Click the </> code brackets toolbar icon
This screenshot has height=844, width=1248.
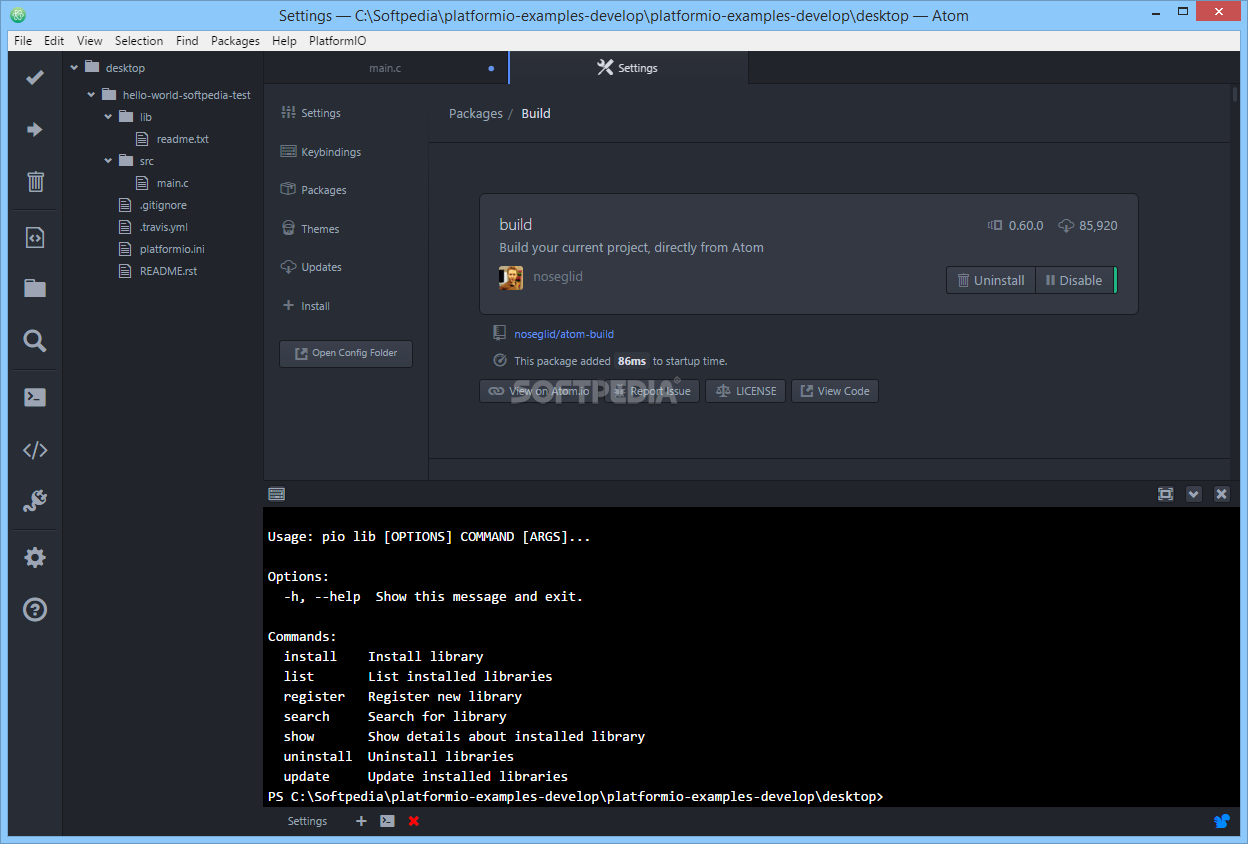[x=35, y=450]
